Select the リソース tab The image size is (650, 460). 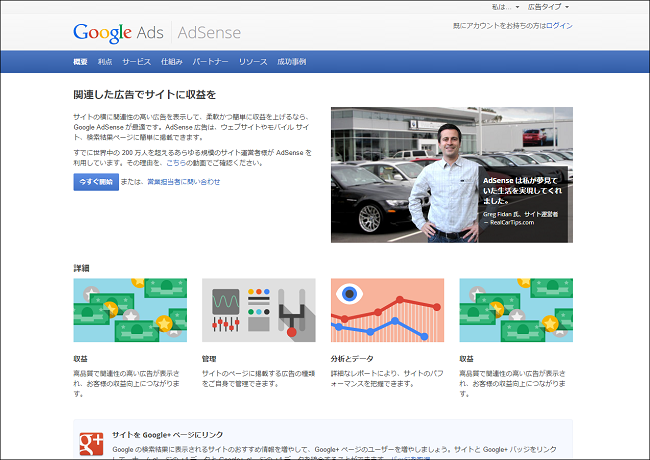click(x=253, y=62)
